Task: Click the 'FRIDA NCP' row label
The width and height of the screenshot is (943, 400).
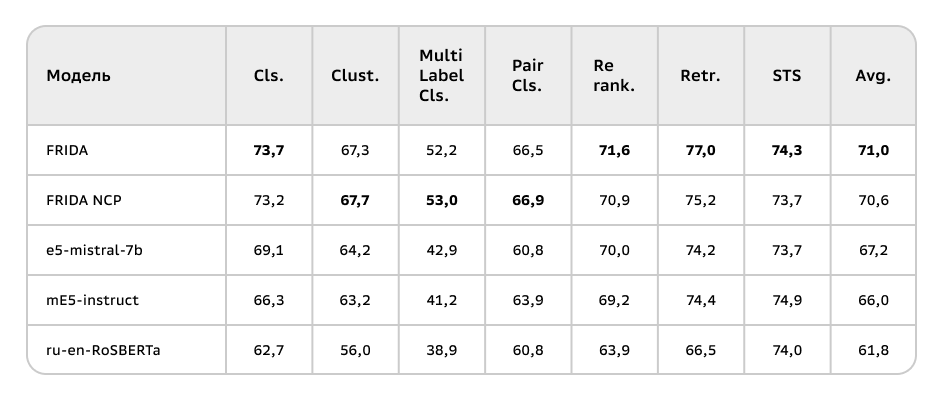Action: [84, 200]
